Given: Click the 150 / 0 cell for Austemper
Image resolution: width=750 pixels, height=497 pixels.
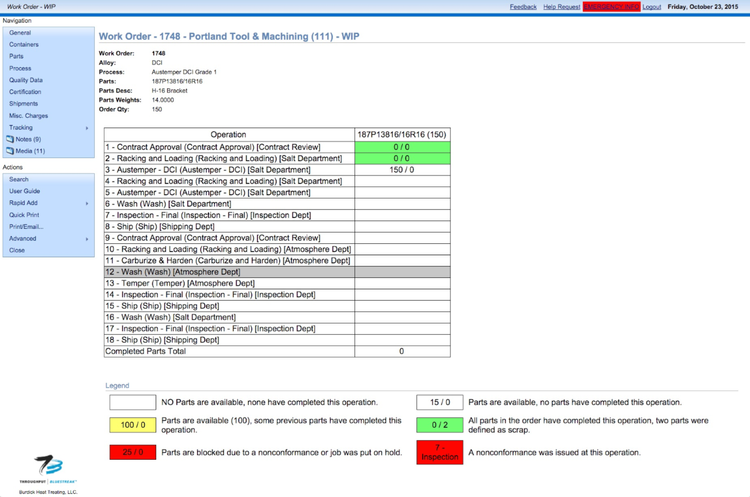Looking at the screenshot, I should tap(402, 170).
